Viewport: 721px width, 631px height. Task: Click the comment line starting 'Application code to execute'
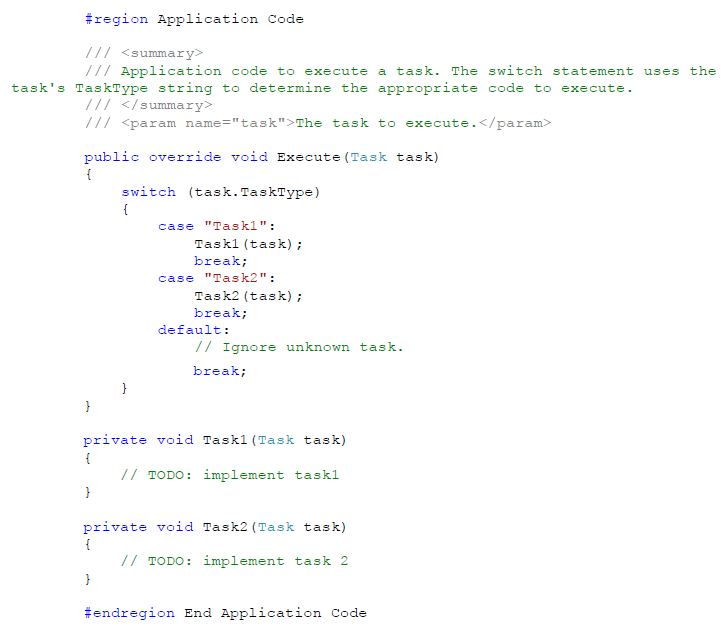click(401, 71)
